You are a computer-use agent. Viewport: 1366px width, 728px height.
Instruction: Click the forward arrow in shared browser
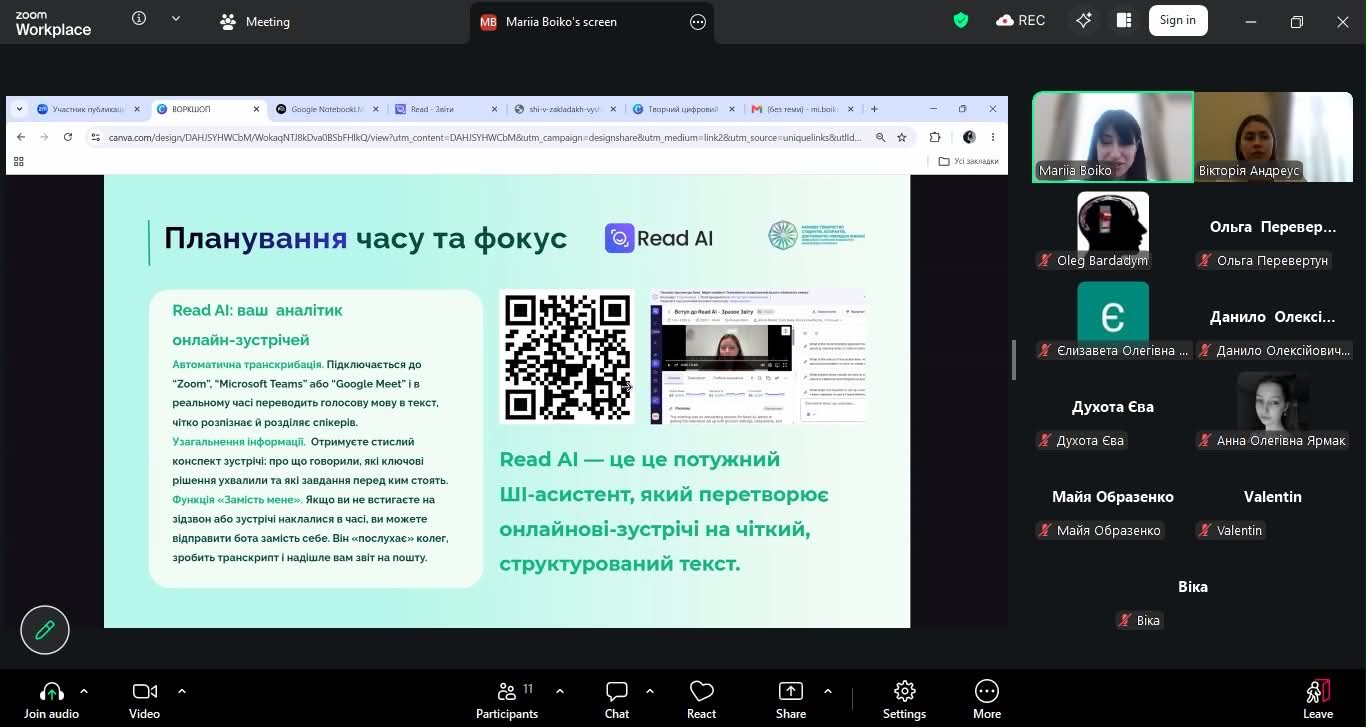[44, 137]
